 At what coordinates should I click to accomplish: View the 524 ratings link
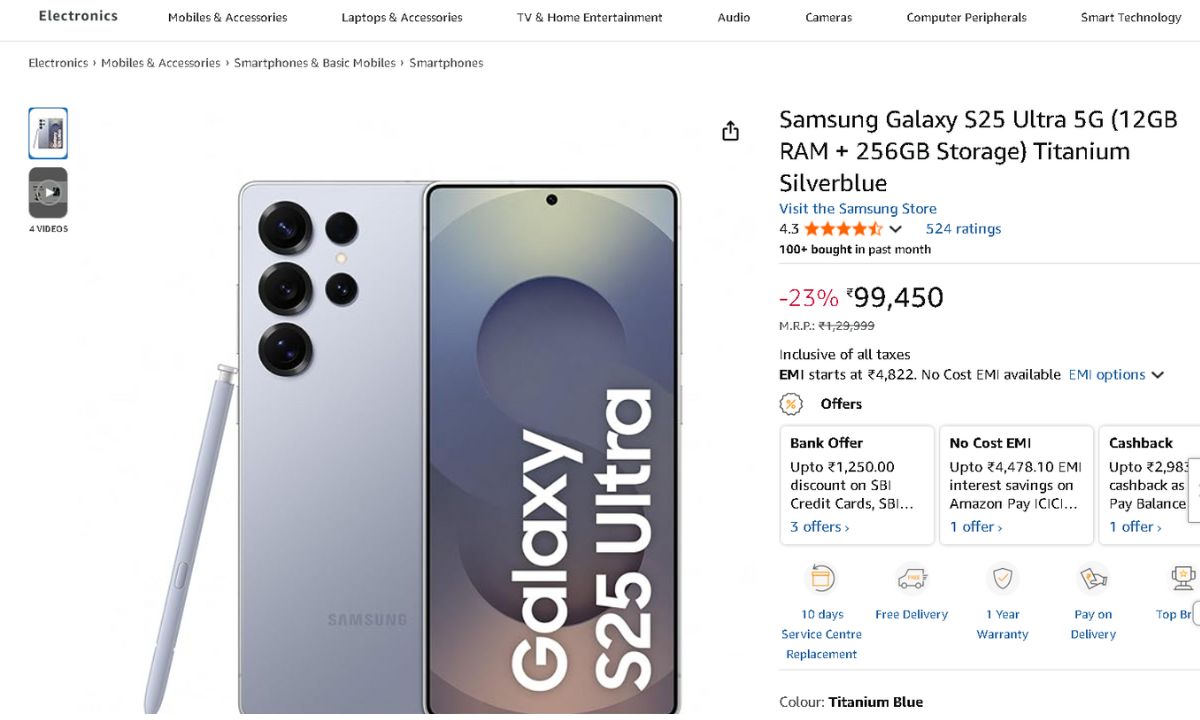963,229
